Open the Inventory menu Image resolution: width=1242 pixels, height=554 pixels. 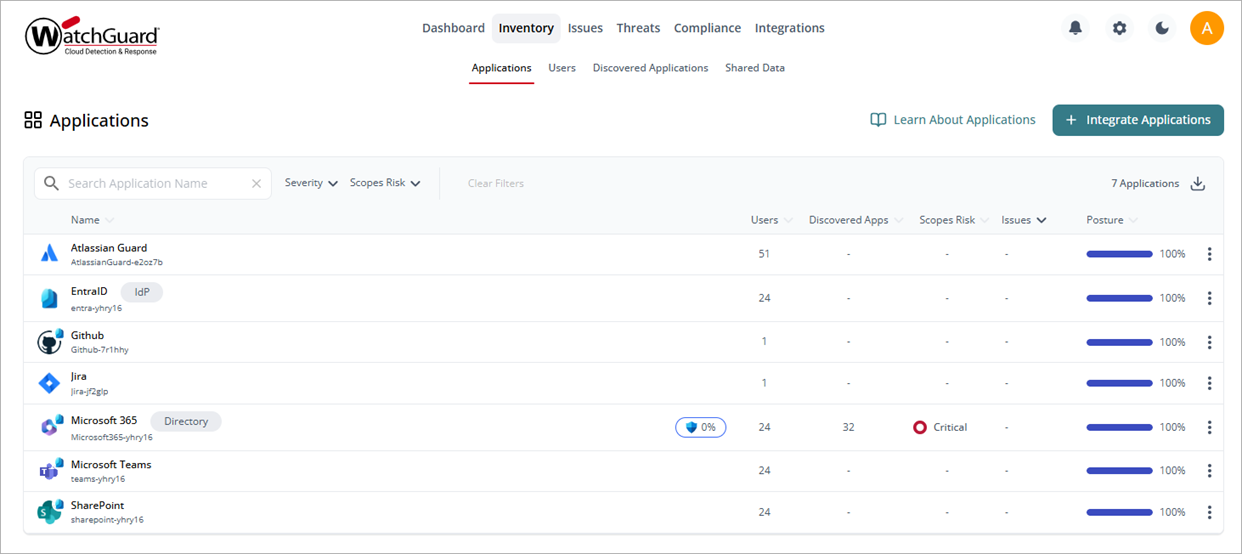pyautogui.click(x=526, y=28)
